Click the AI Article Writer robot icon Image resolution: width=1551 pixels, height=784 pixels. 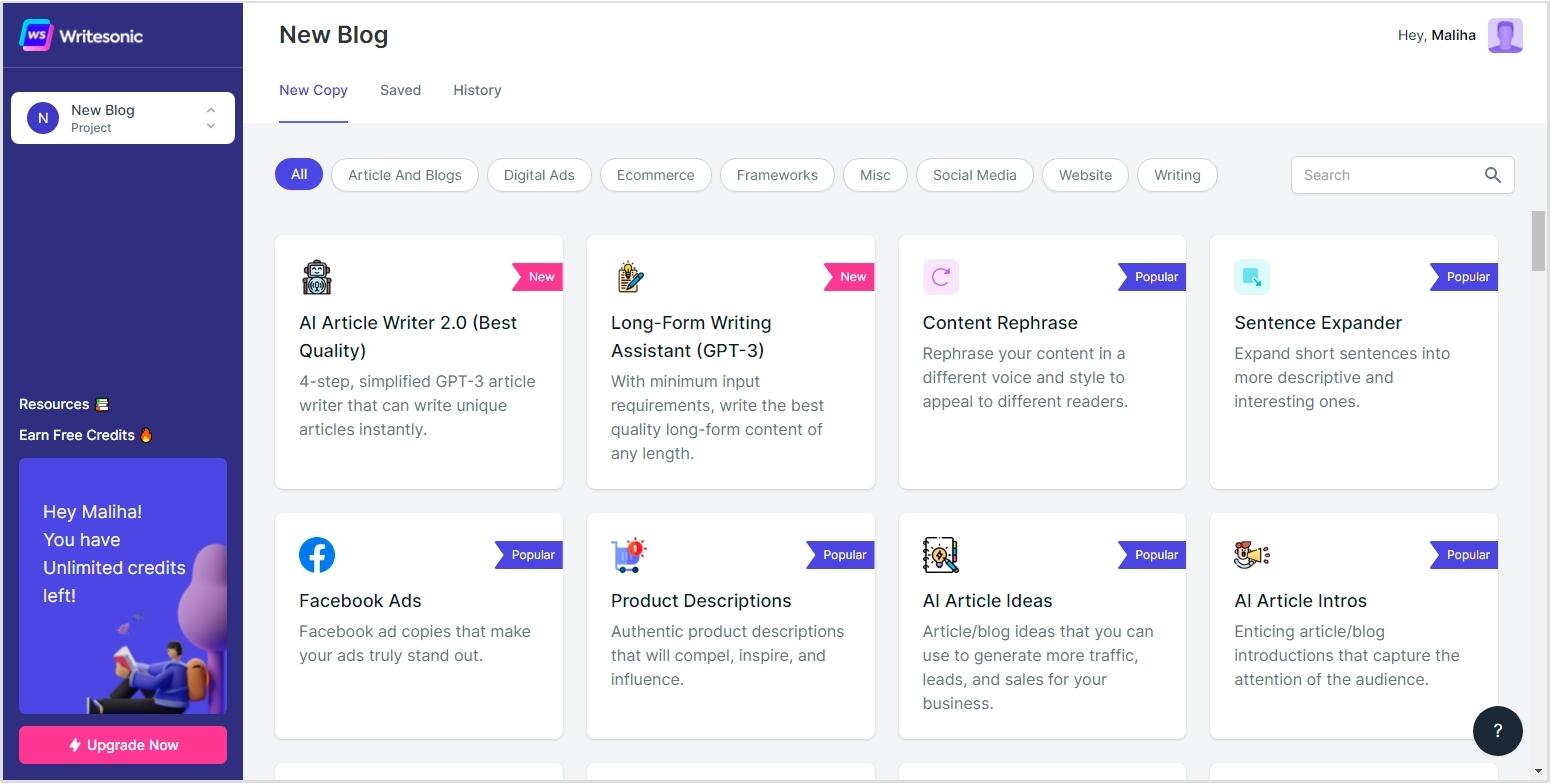[x=317, y=277]
